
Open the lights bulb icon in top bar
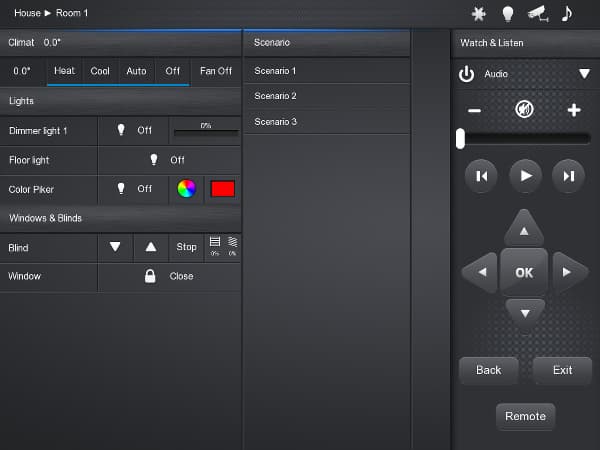(x=507, y=14)
